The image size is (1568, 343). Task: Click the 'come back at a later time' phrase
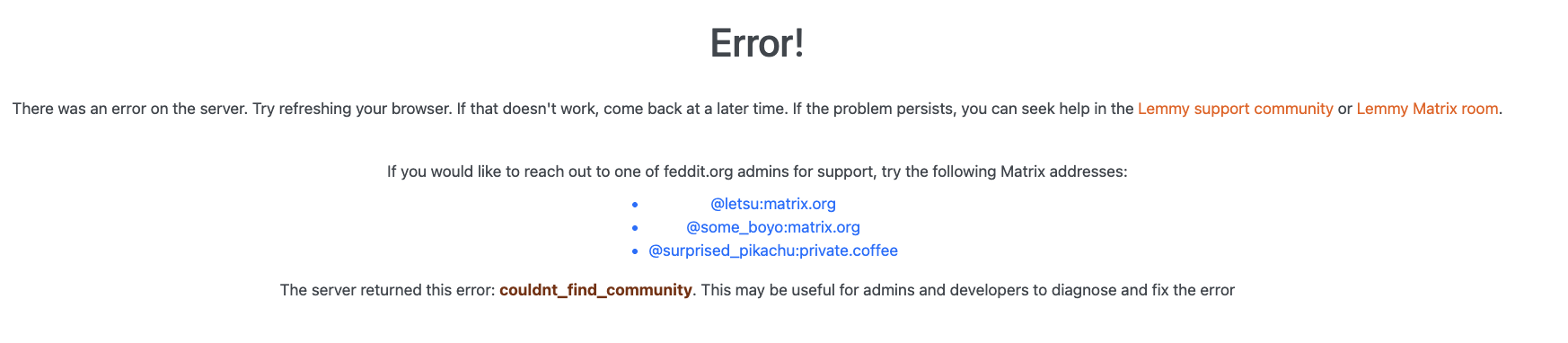(696, 109)
